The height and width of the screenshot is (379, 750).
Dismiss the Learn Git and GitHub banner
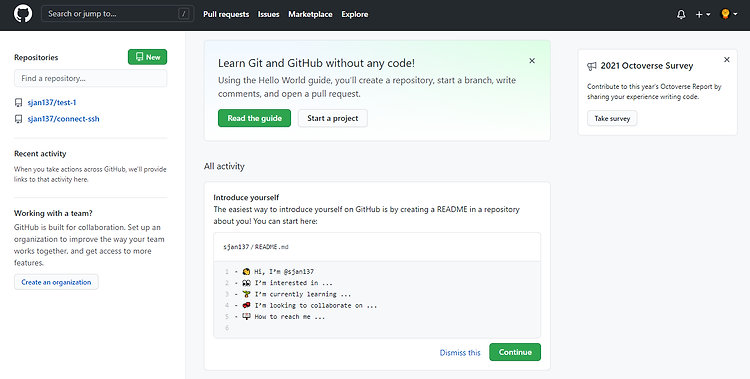tap(532, 61)
